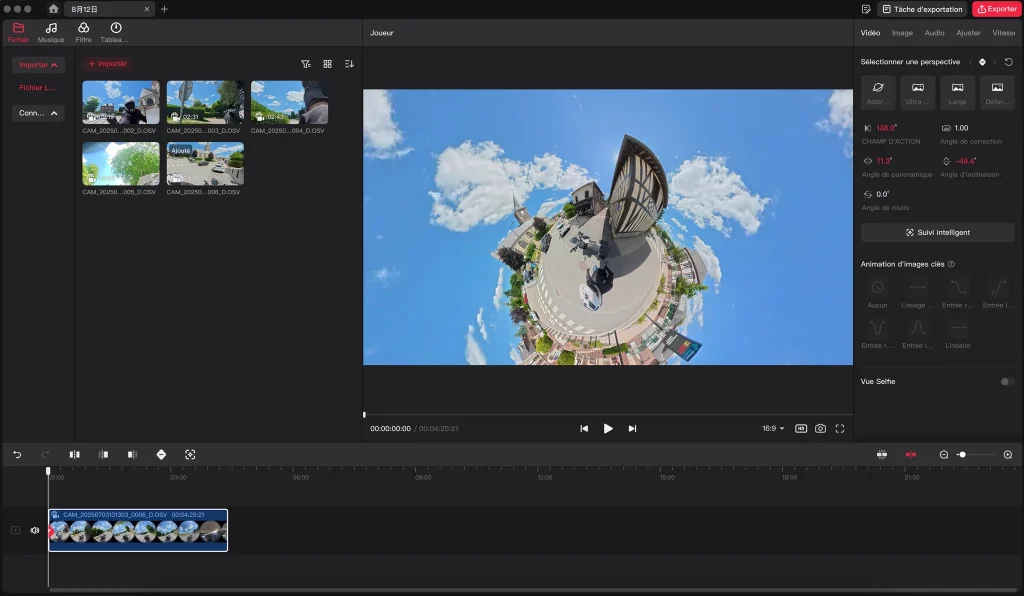Click the red Exporter button
Image resolution: width=1024 pixels, height=596 pixels.
pos(996,9)
